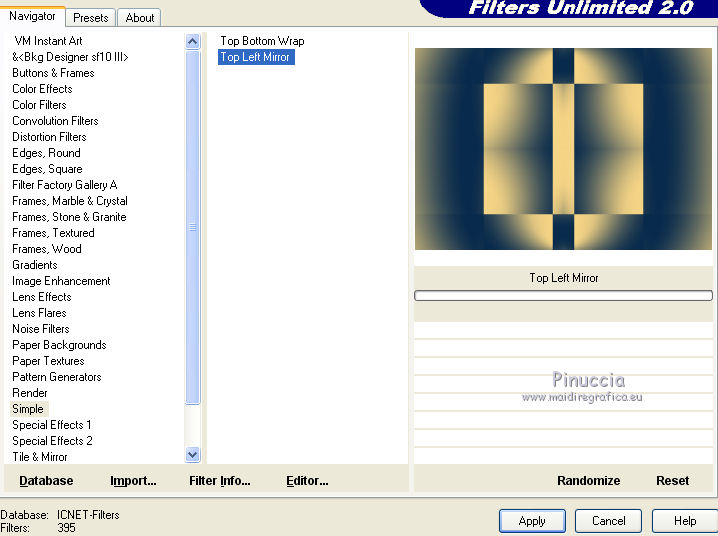Select Gradients category
The width and height of the screenshot is (718, 536).
point(35,265)
